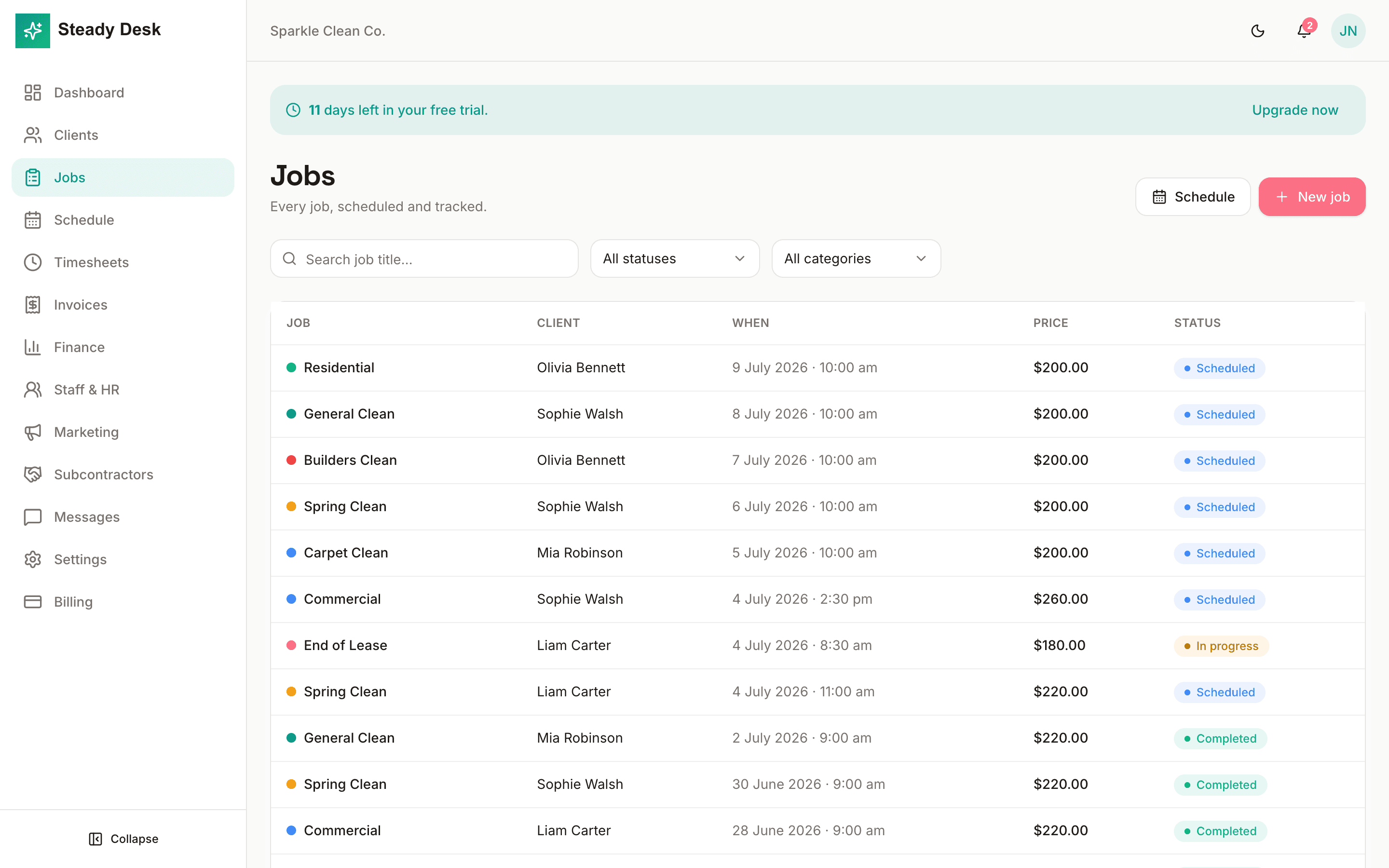Open the Carpet Clean job

[x=817, y=553]
